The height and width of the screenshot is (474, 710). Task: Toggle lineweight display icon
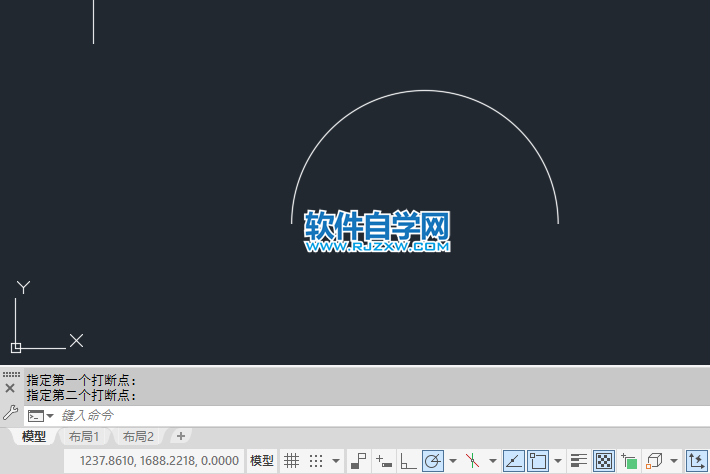point(578,461)
